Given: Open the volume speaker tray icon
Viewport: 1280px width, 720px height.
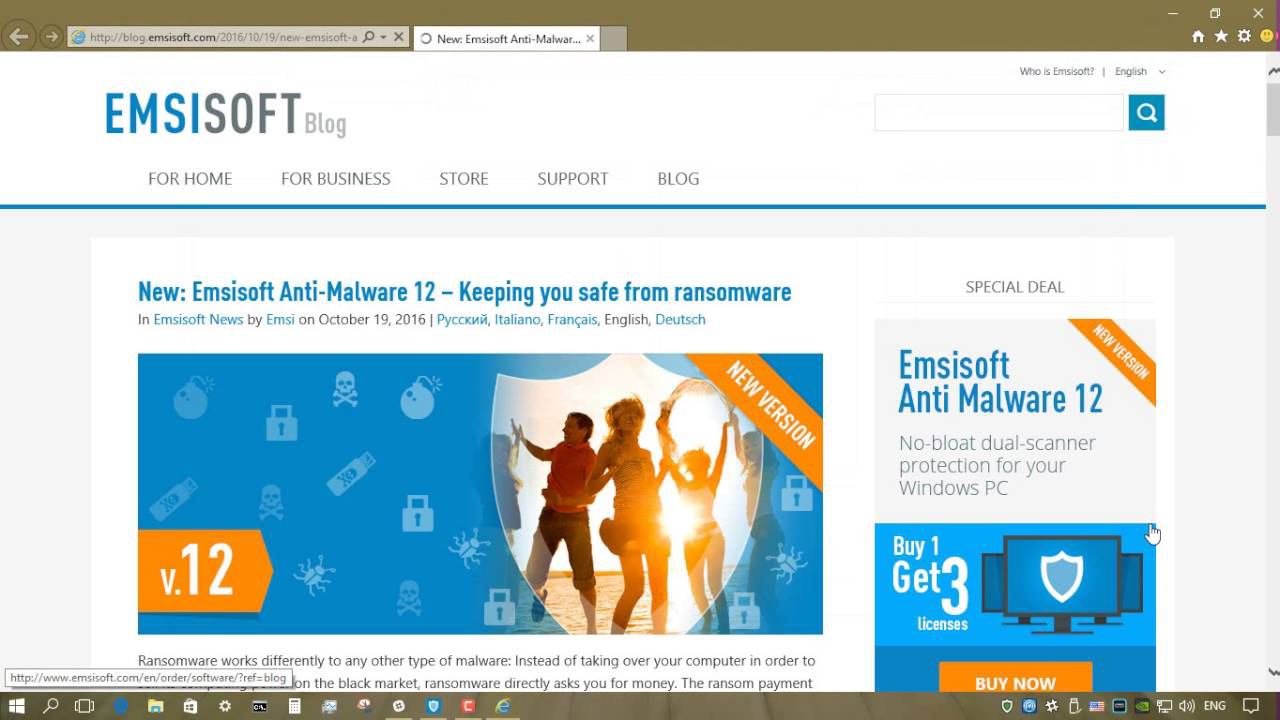Looking at the screenshot, I should coord(1187,706).
